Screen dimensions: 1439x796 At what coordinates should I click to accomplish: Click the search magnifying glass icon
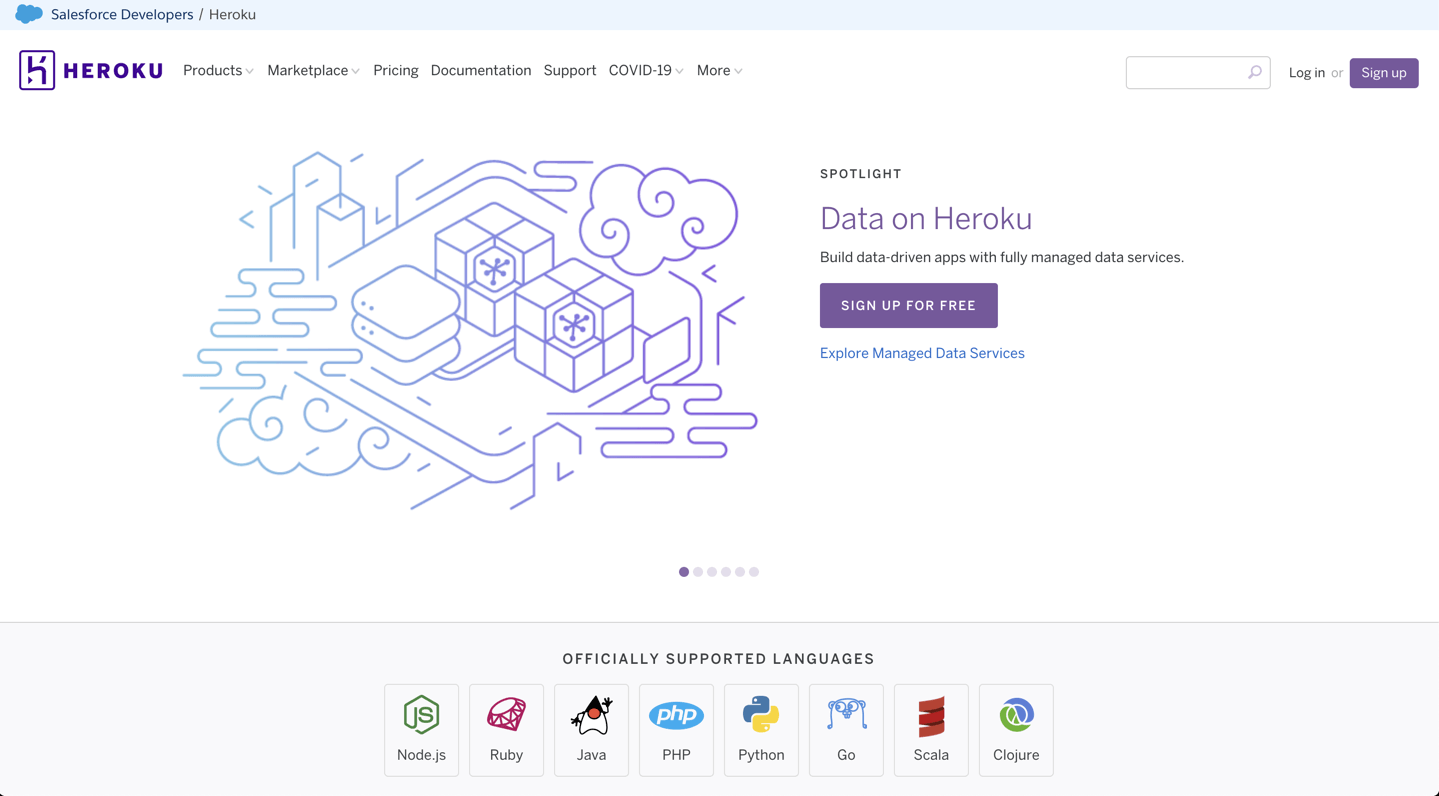point(1254,72)
